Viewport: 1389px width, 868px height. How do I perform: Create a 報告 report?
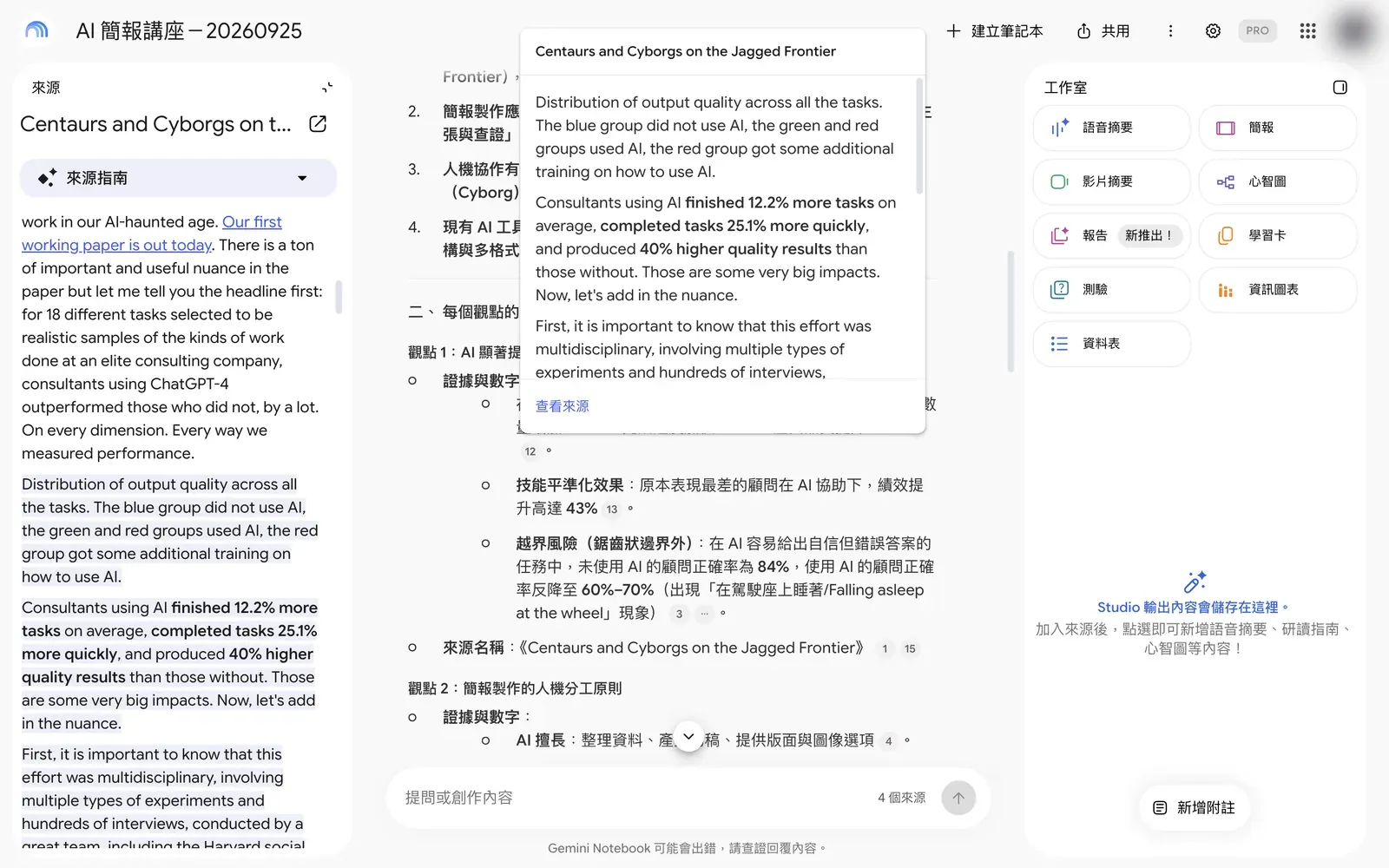click(x=1111, y=235)
